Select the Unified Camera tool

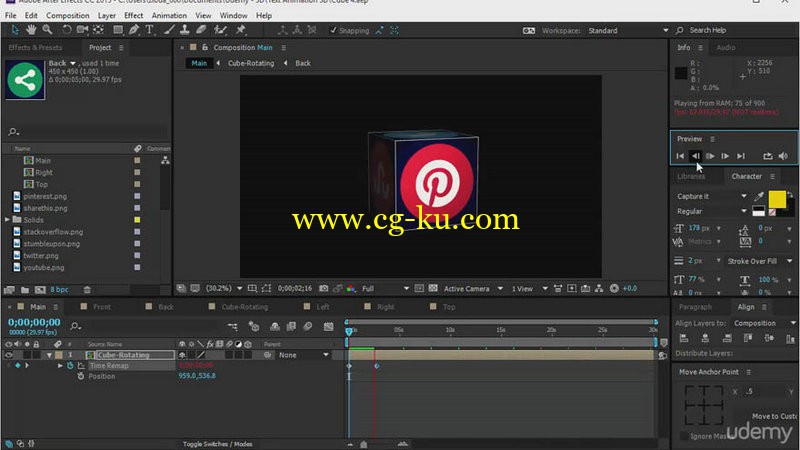pos(82,30)
